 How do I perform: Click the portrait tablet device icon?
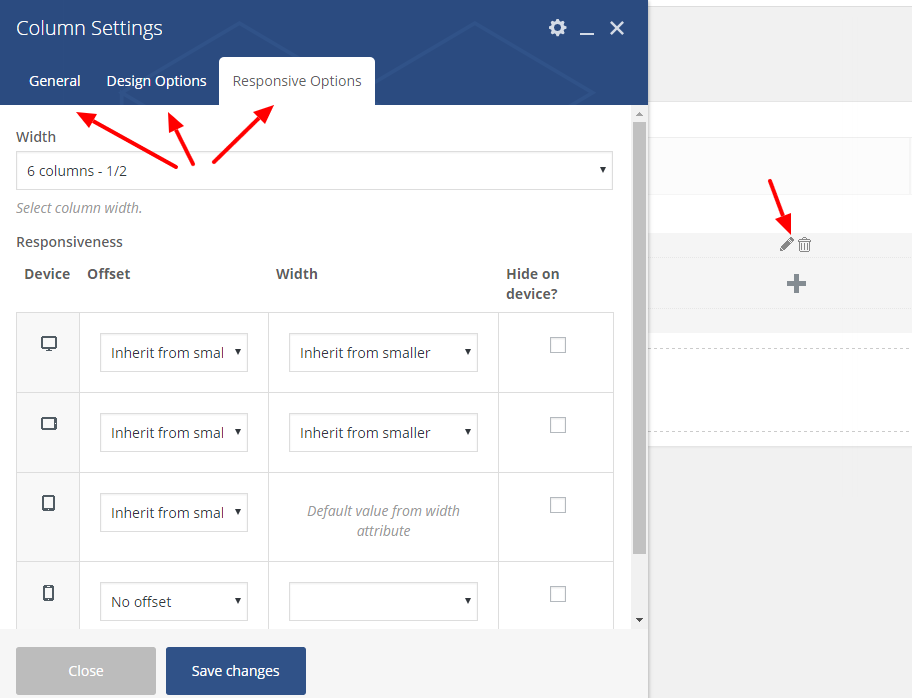point(49,503)
